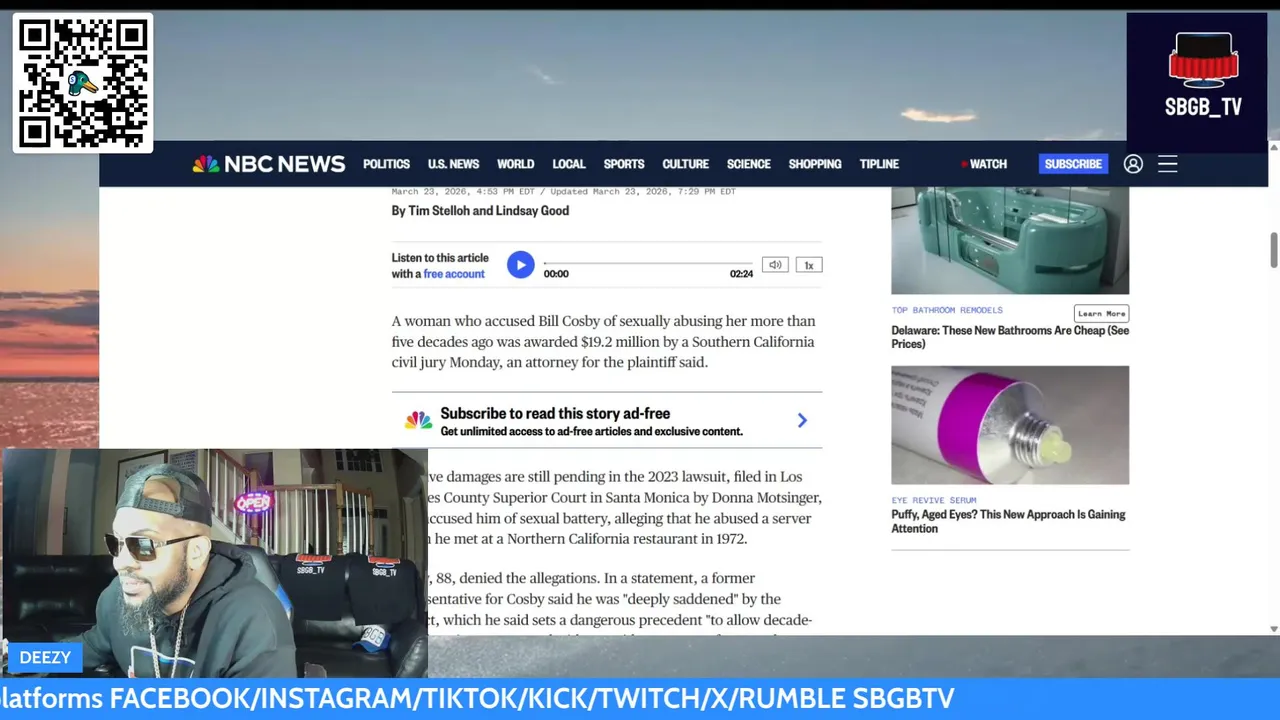Screen dimensions: 1280x720
Task: Click Subscribe to read this story ad-free
Action: coord(555,413)
